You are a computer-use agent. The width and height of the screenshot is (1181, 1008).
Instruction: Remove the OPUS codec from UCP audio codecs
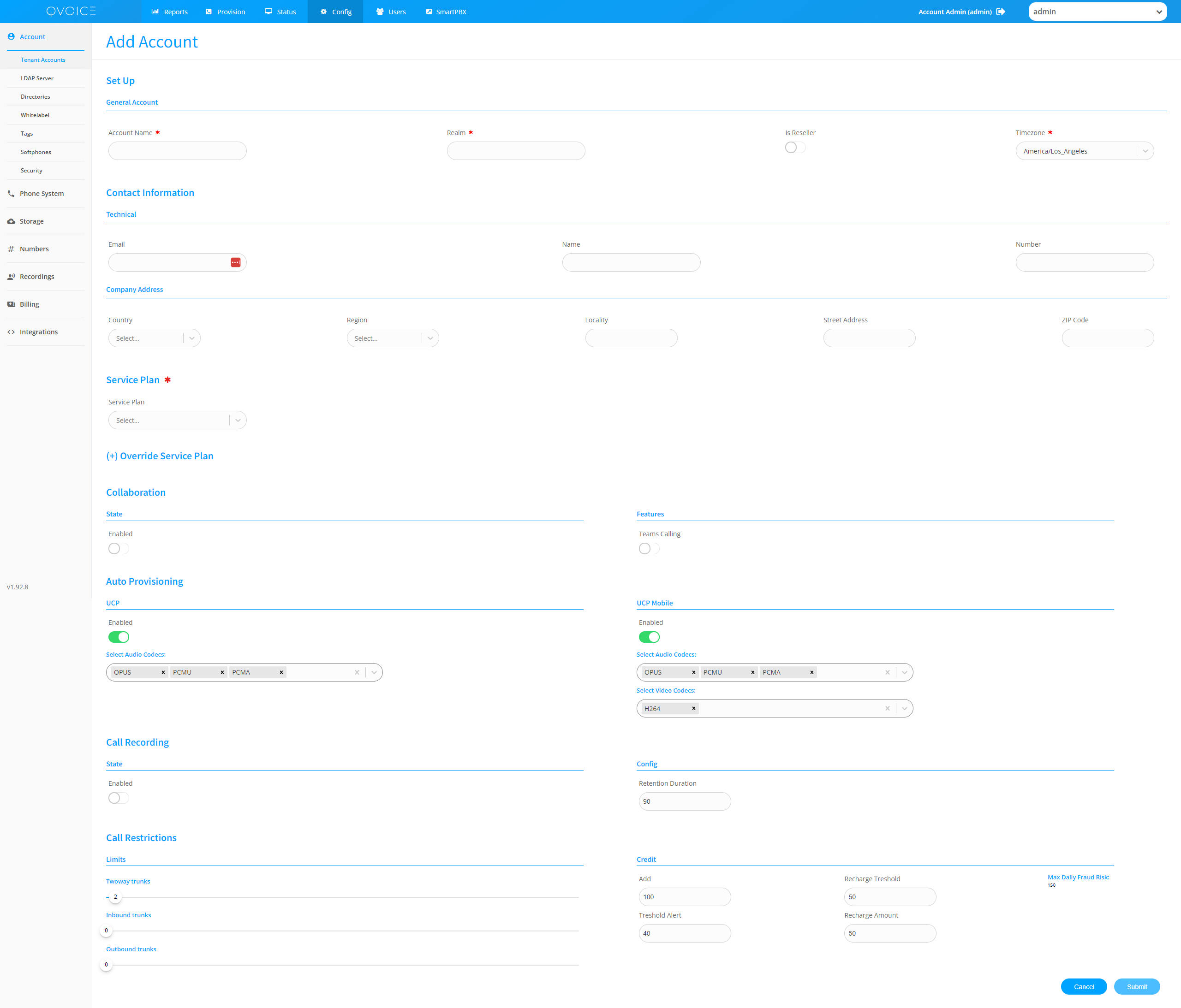click(163, 672)
